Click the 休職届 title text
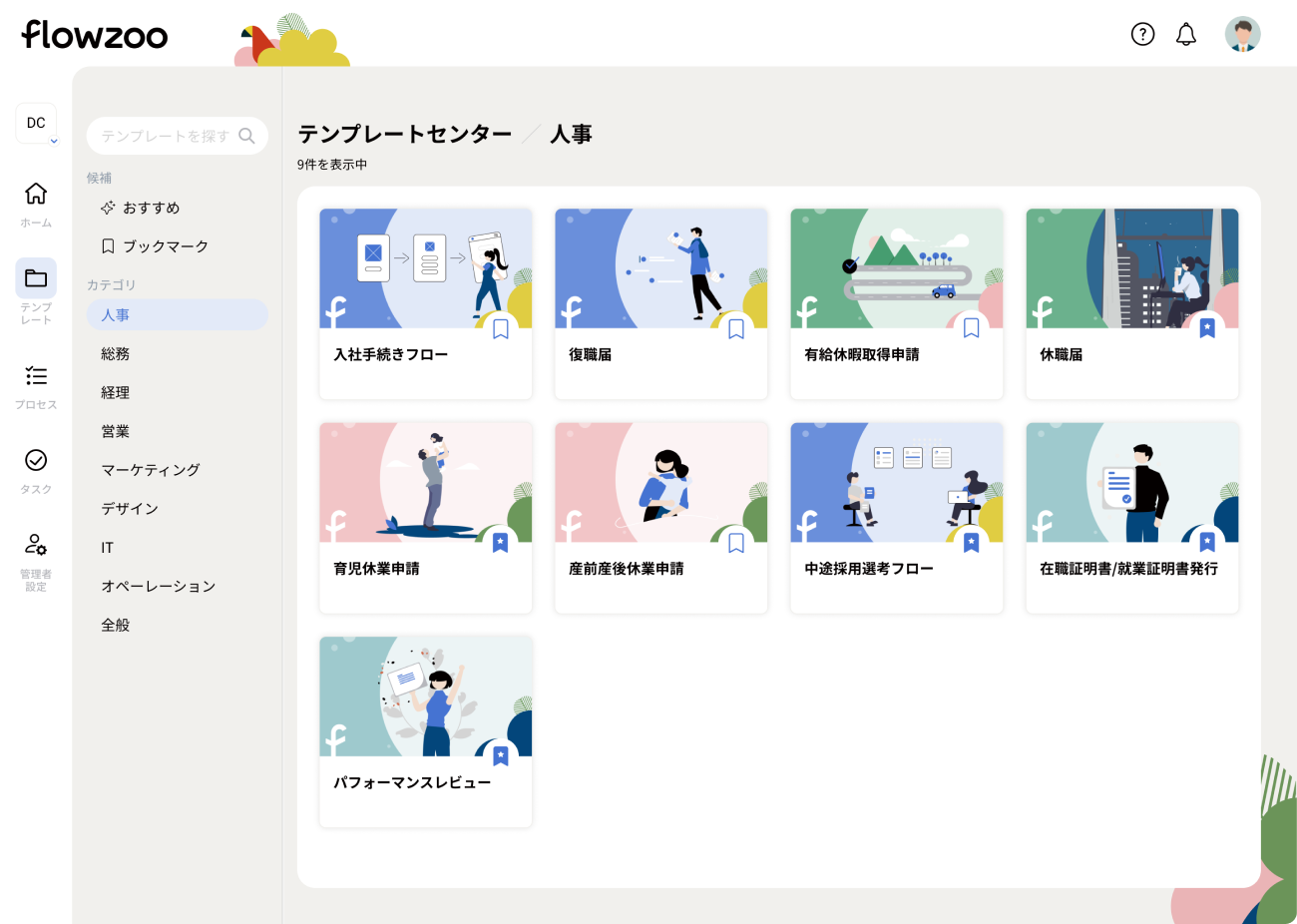The width and height of the screenshot is (1297, 924). point(1062,354)
